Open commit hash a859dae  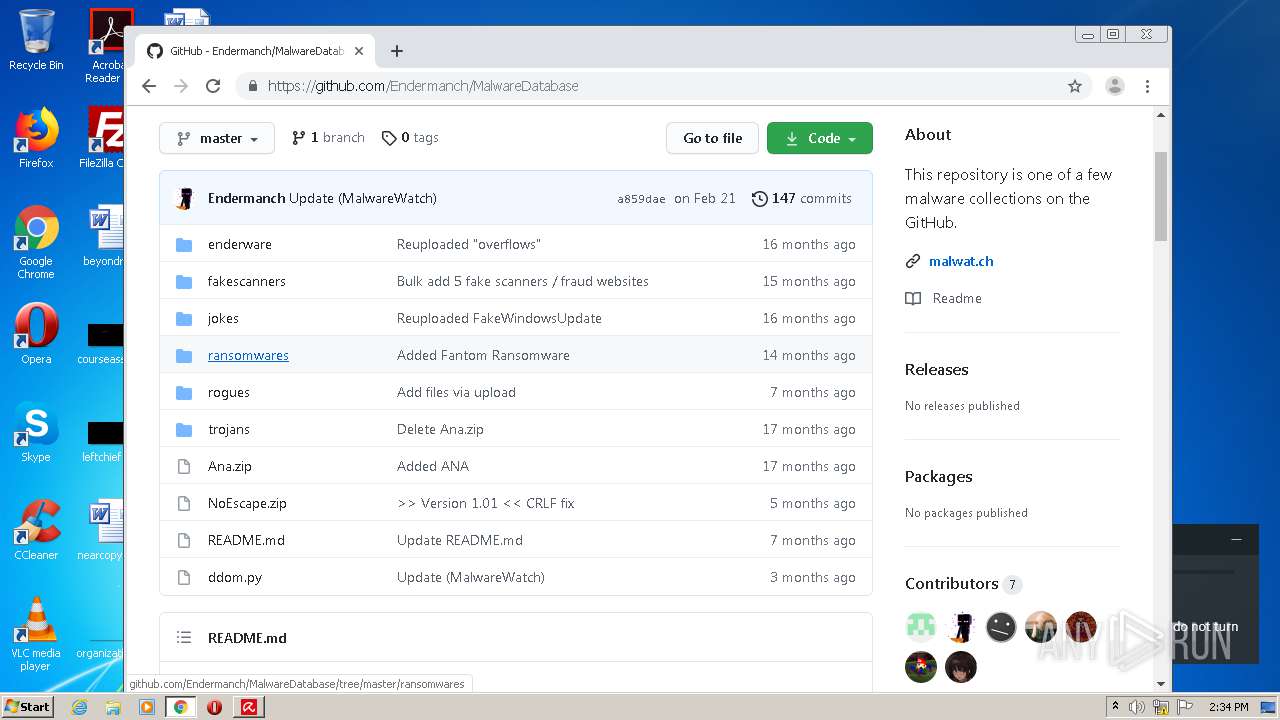[x=641, y=199]
